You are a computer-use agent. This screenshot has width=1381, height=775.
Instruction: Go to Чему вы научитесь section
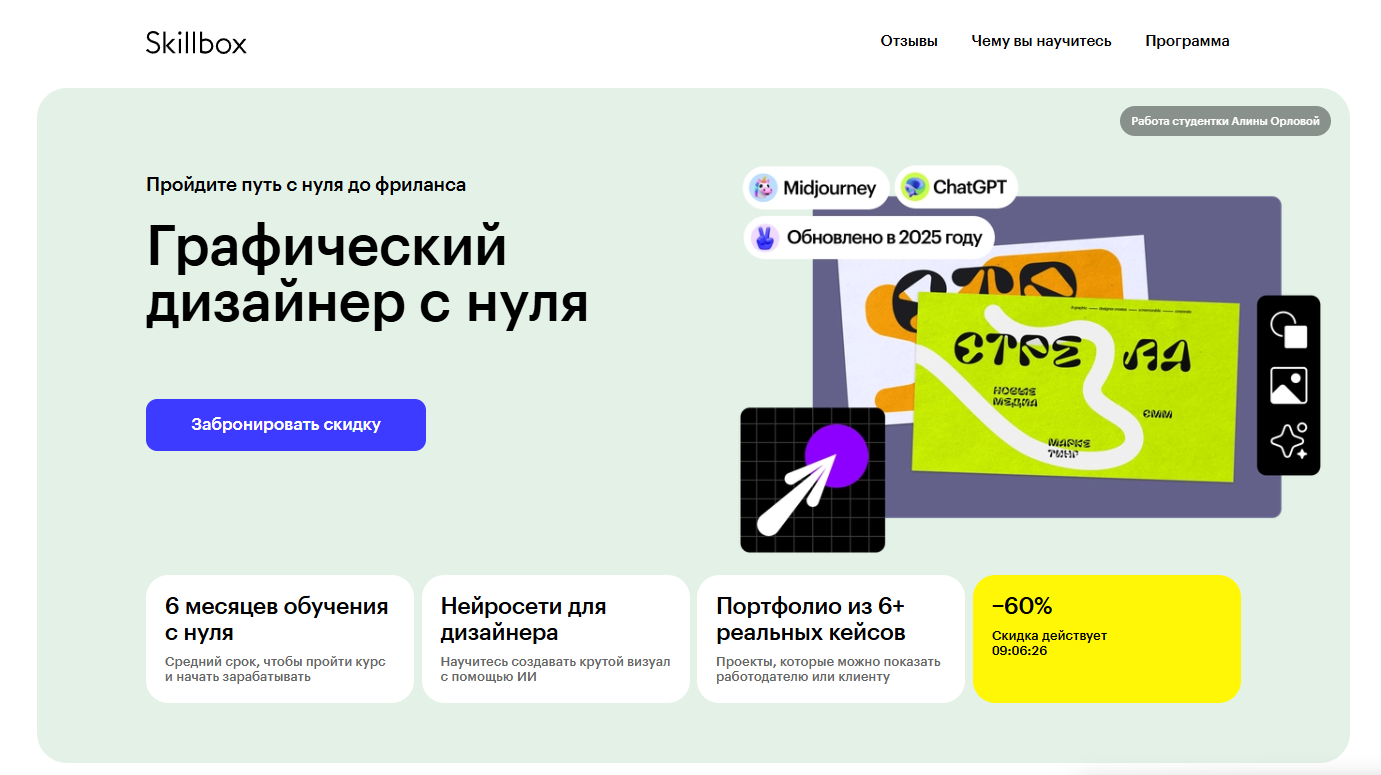coord(1041,41)
